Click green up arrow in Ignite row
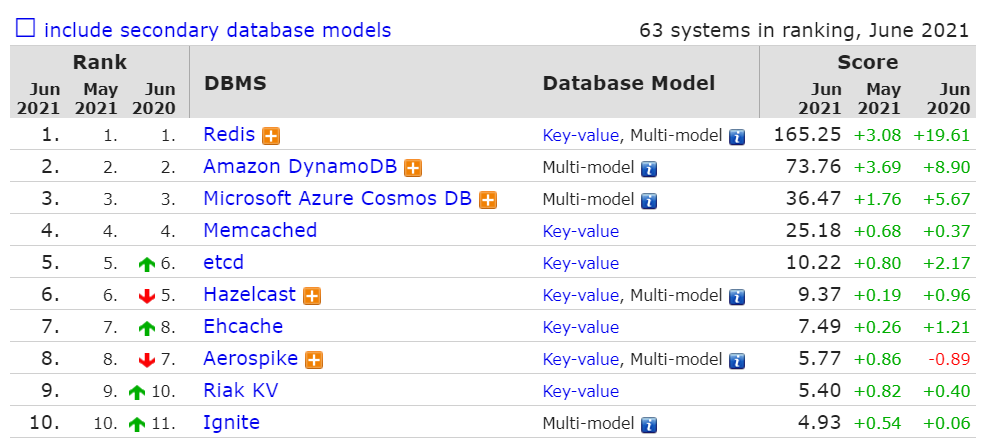The width and height of the screenshot is (991, 442). click(x=137, y=424)
